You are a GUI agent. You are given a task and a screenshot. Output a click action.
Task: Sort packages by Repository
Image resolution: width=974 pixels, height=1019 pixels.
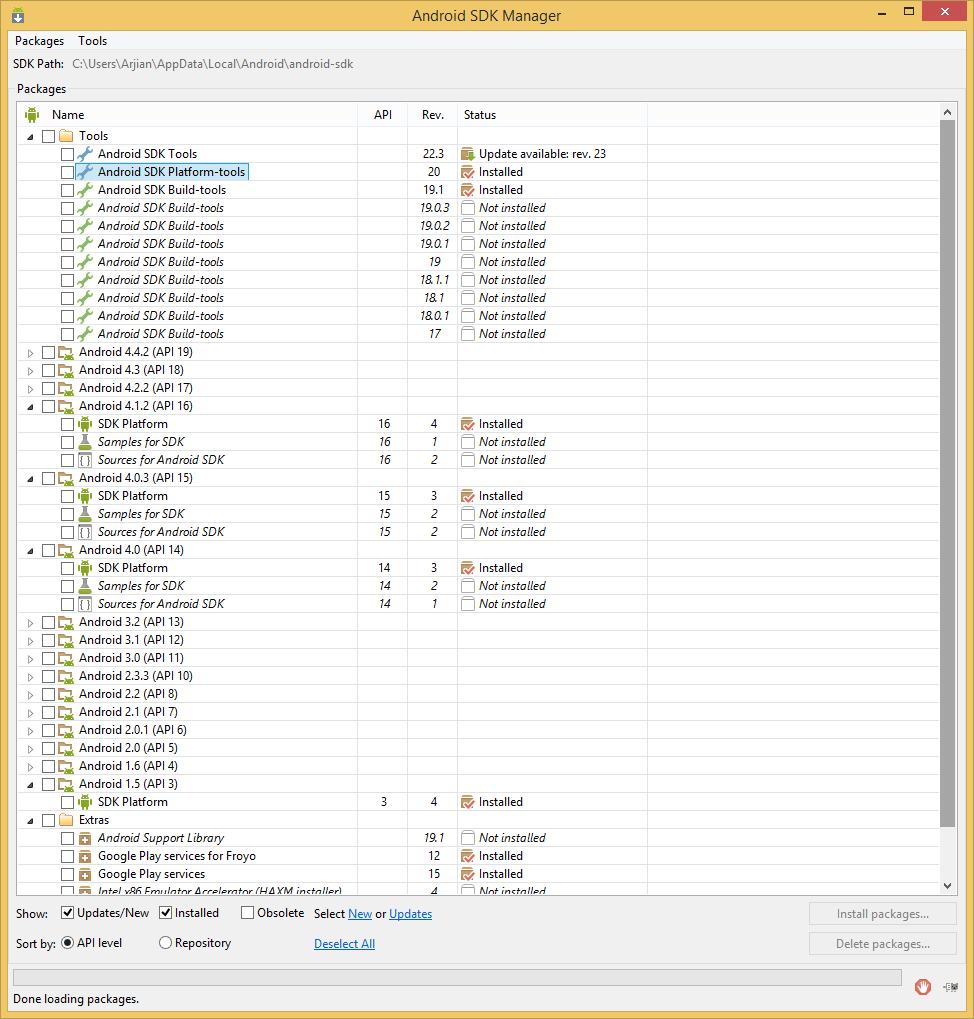(166, 942)
